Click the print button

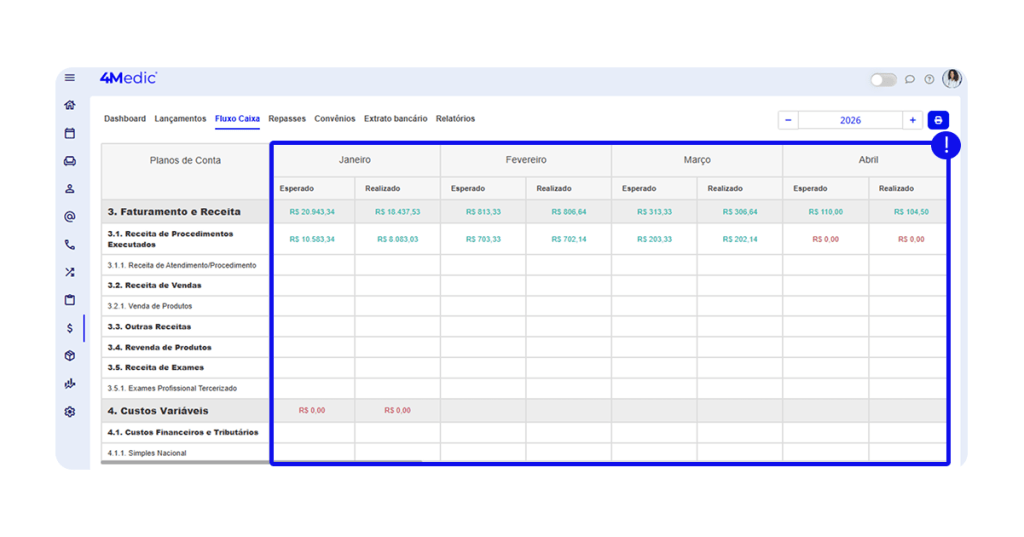(x=938, y=120)
